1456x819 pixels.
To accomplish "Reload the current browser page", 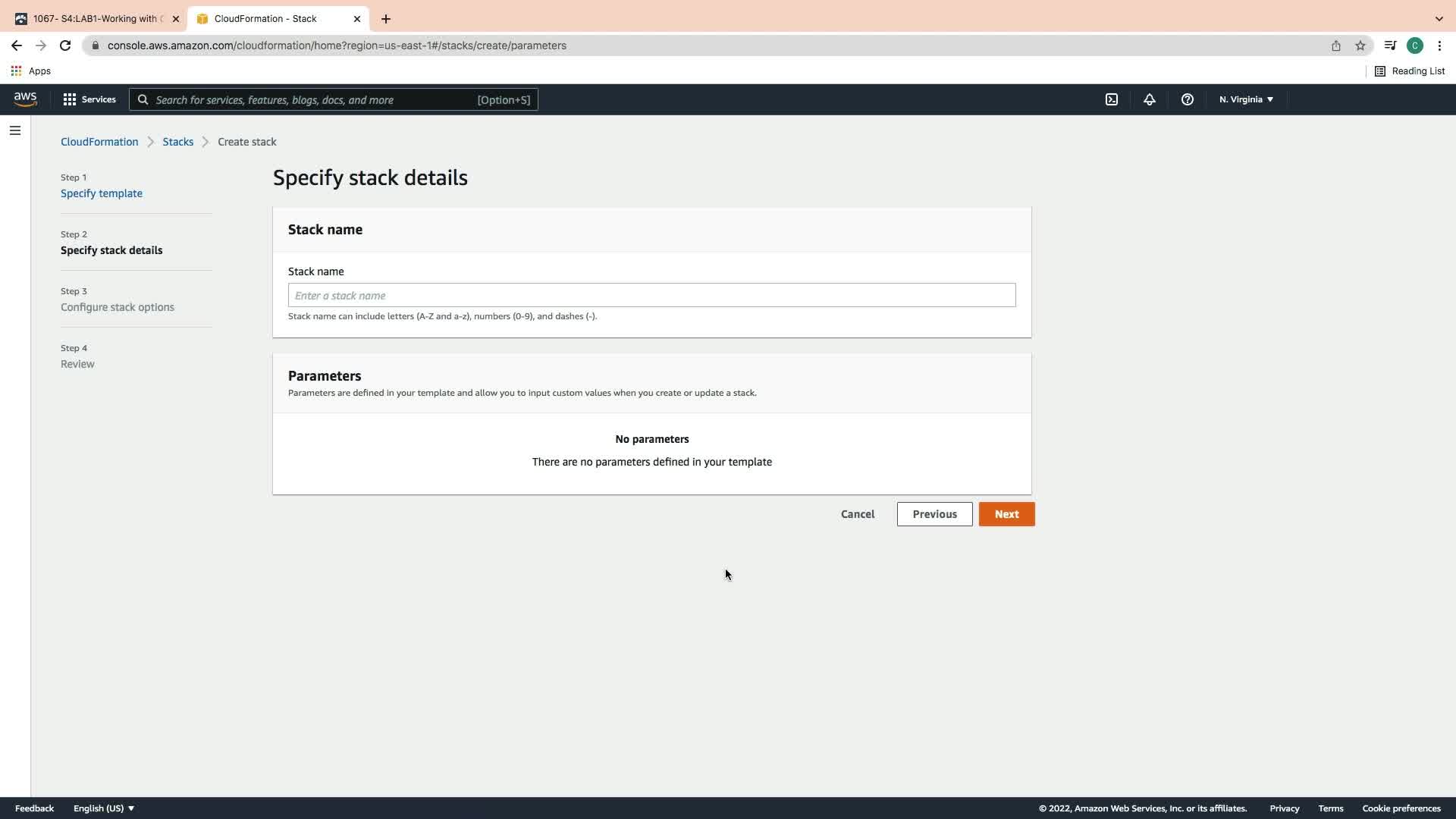I will point(65,45).
